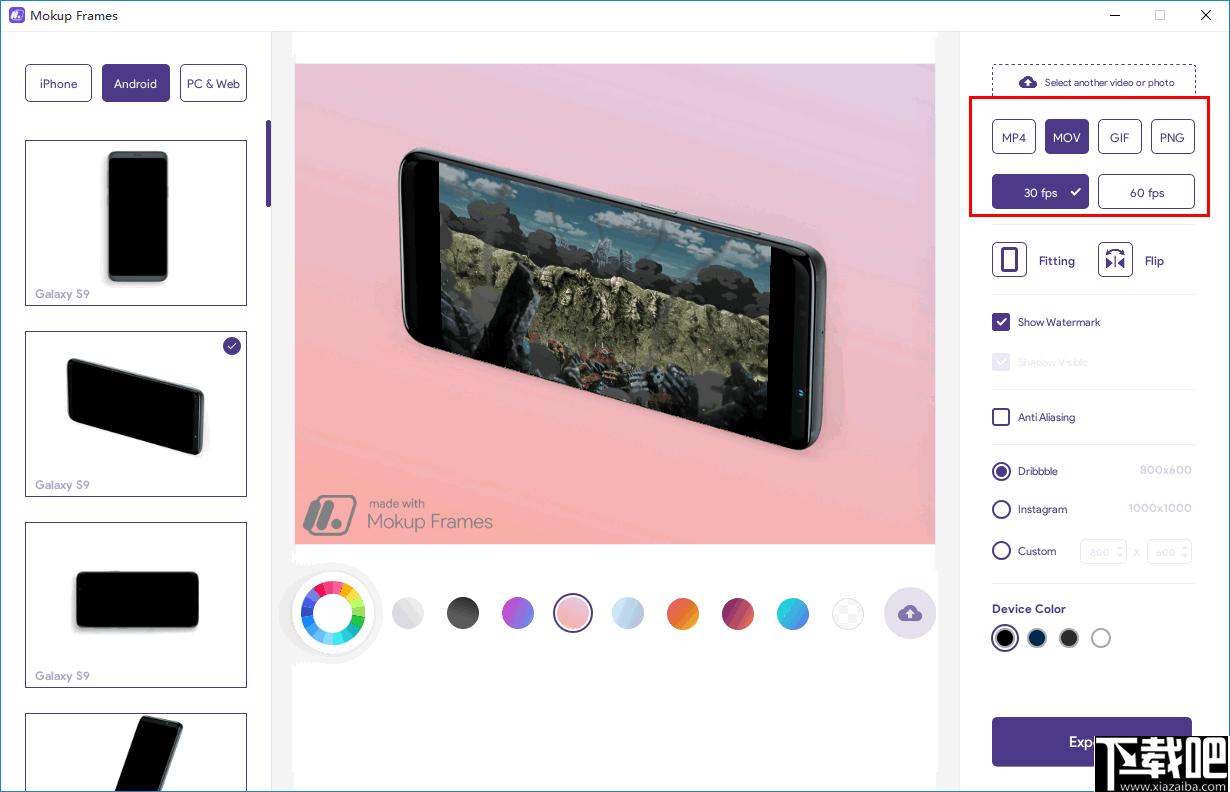Choose the dark charcoal background swatch
1230x792 pixels.
463,613
